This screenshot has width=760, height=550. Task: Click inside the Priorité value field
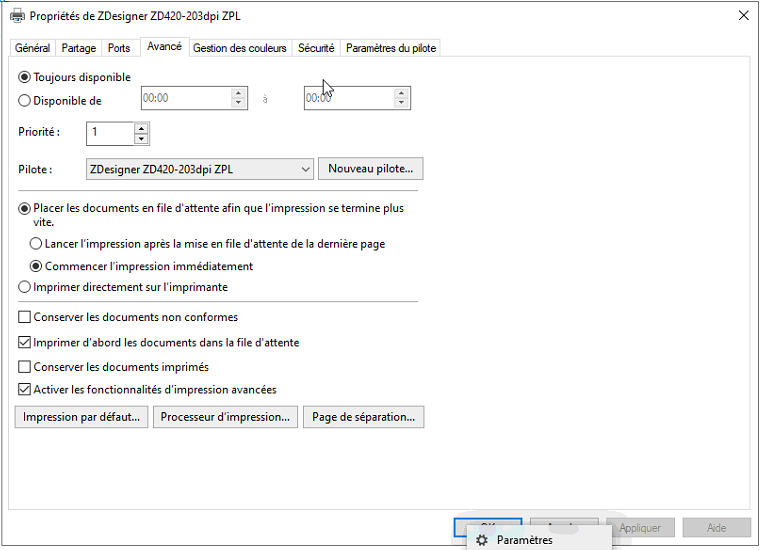pos(110,133)
